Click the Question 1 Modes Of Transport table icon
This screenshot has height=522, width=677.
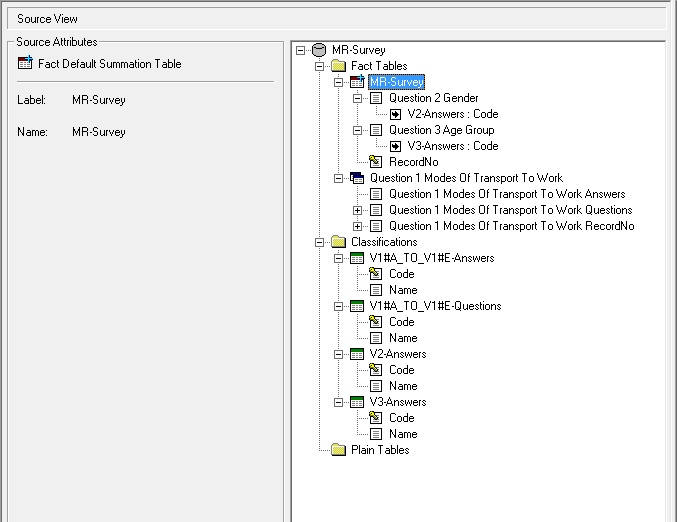pos(357,178)
